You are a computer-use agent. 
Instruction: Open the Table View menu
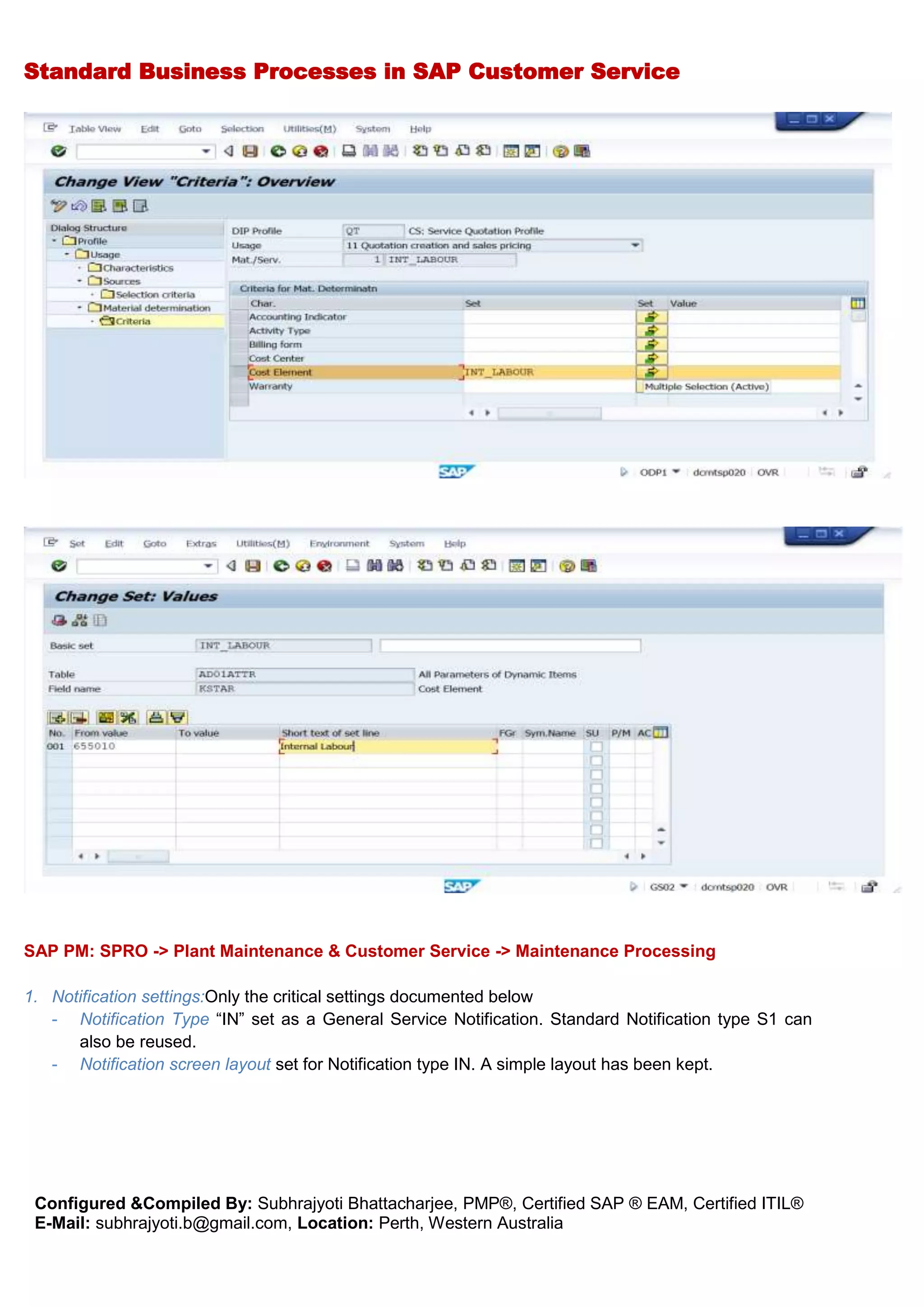[95, 129]
